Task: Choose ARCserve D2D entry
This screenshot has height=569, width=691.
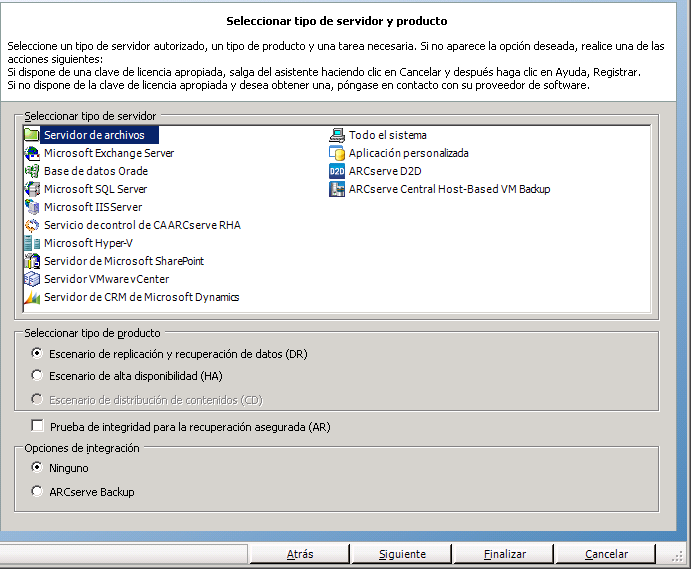Action: point(385,171)
